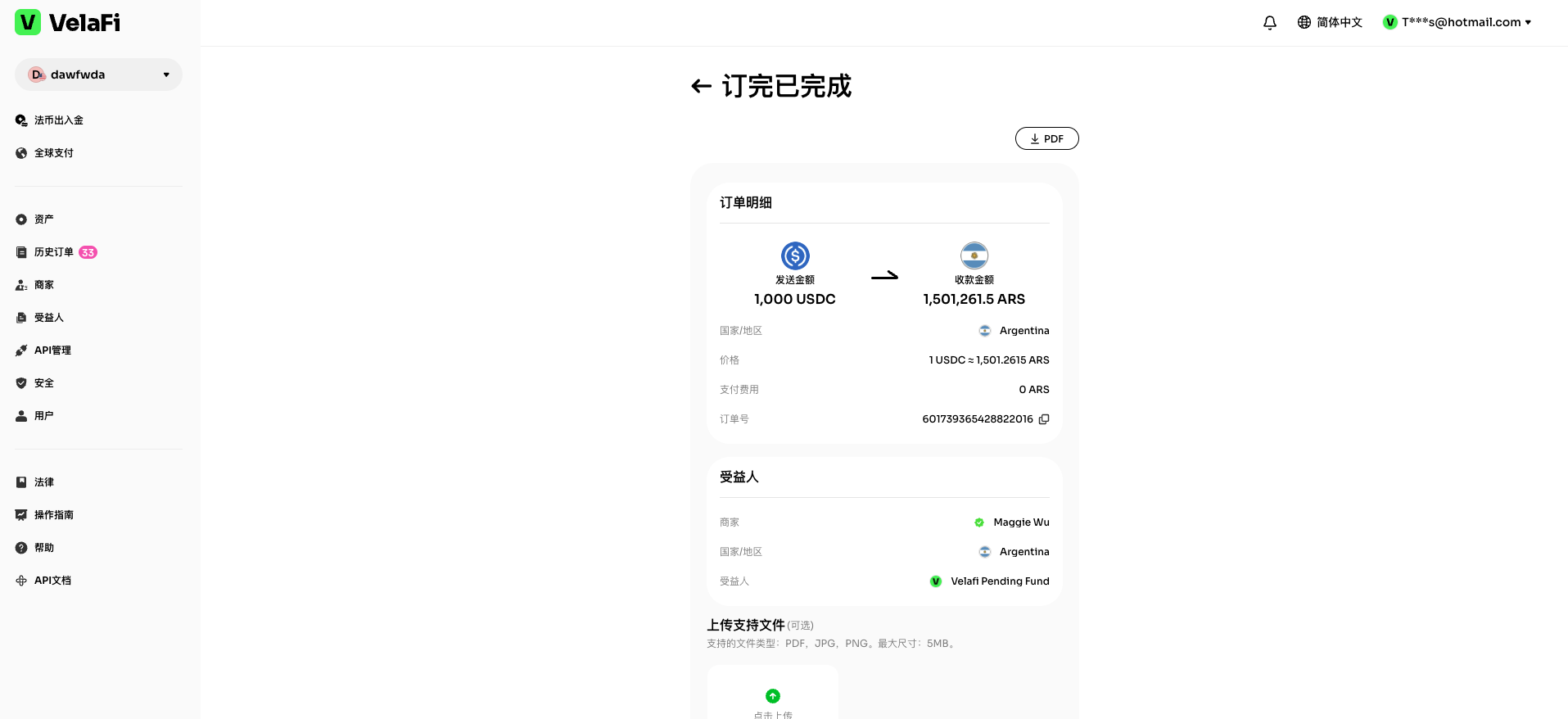The image size is (1568, 719).
Task: Open 资产 in the sidebar
Action: [x=43, y=219]
